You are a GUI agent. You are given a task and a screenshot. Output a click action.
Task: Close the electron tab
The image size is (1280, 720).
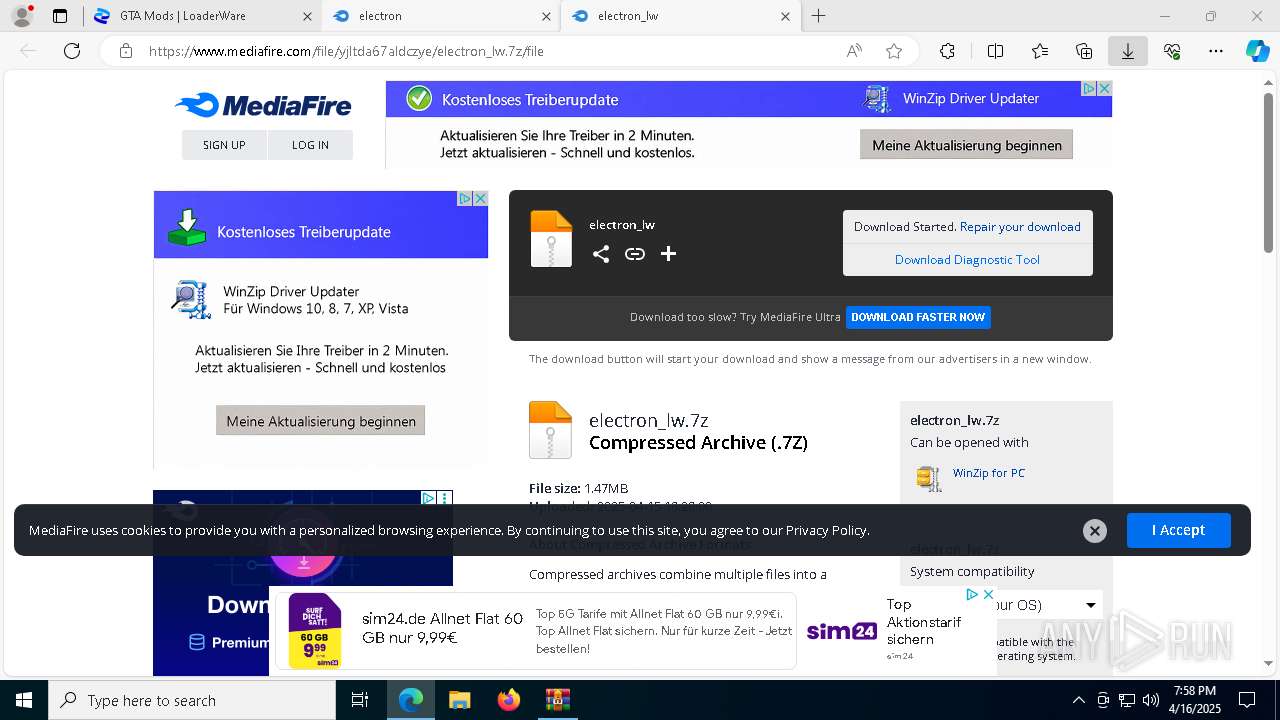click(x=546, y=16)
